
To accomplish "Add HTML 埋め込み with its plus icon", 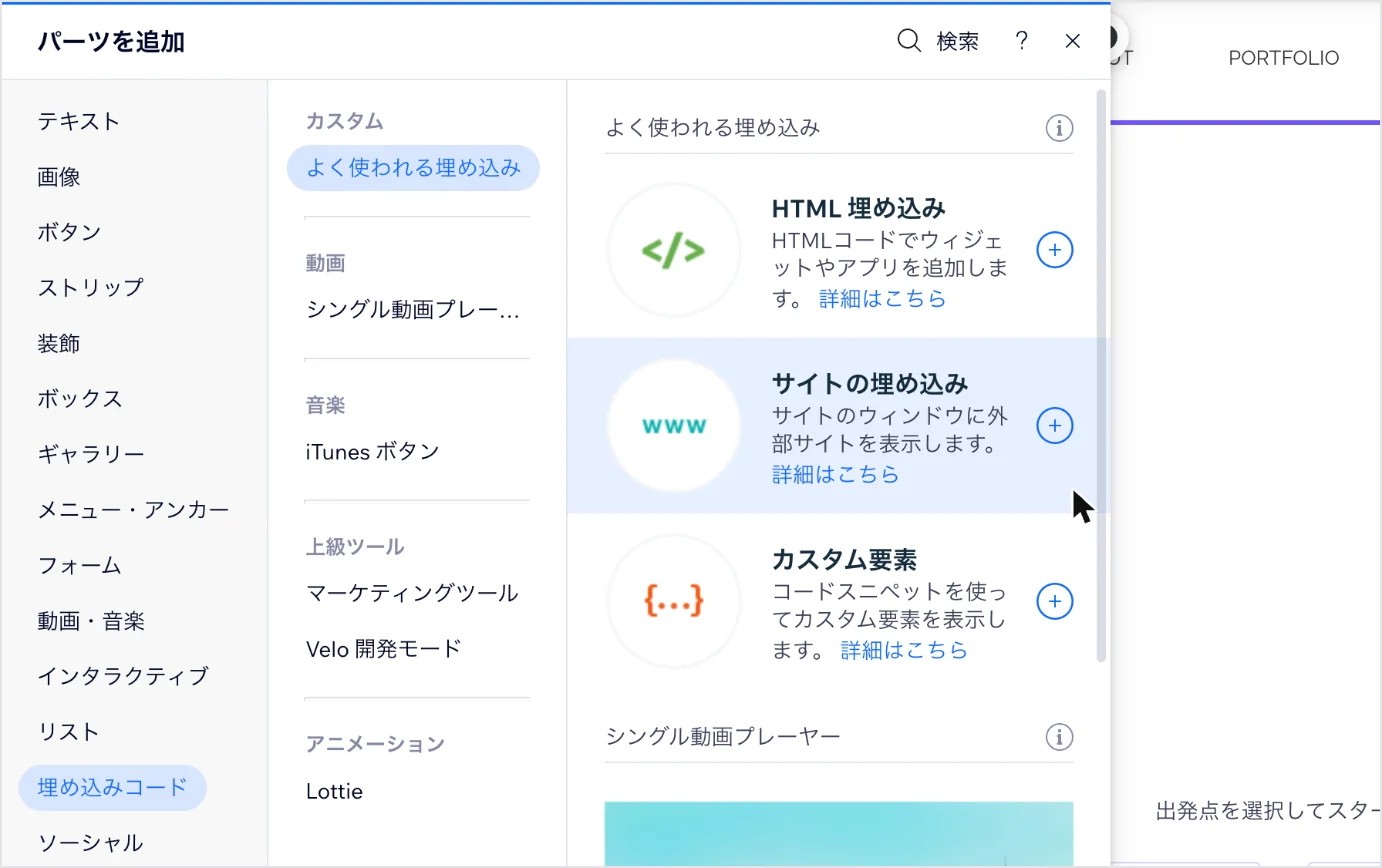I will coord(1055,250).
